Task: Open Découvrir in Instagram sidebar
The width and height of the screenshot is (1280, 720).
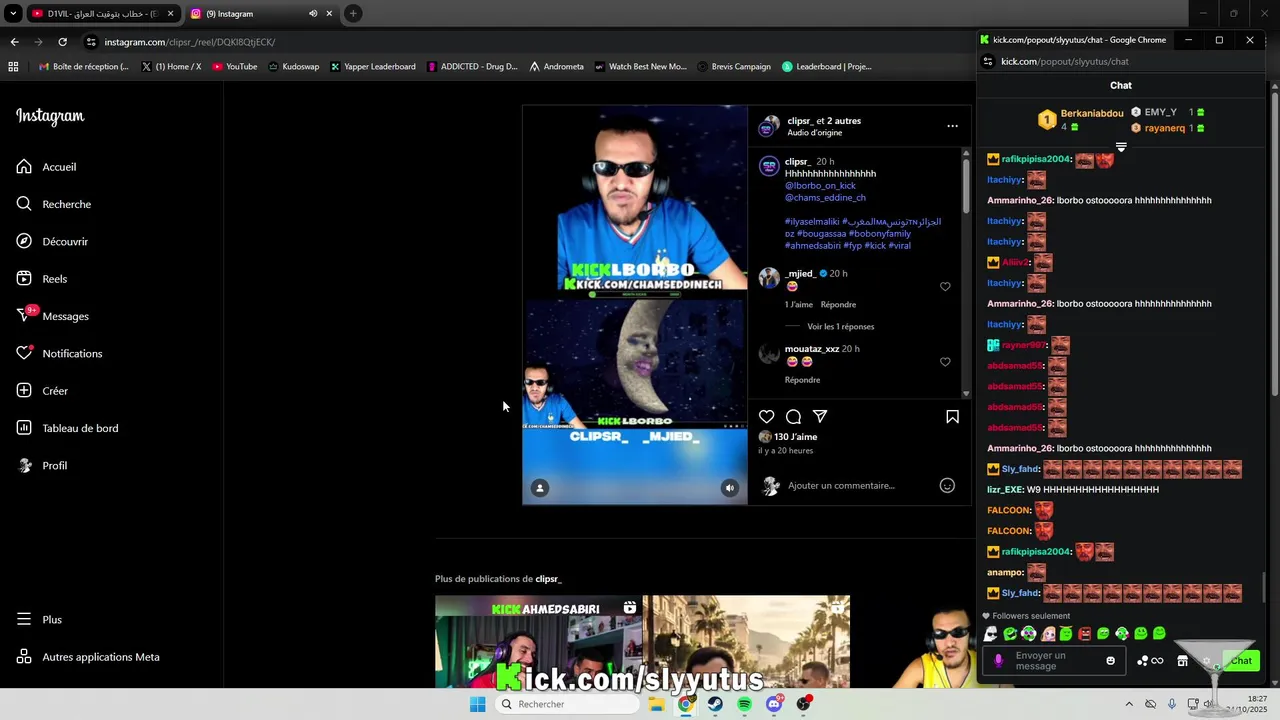Action: point(52,242)
